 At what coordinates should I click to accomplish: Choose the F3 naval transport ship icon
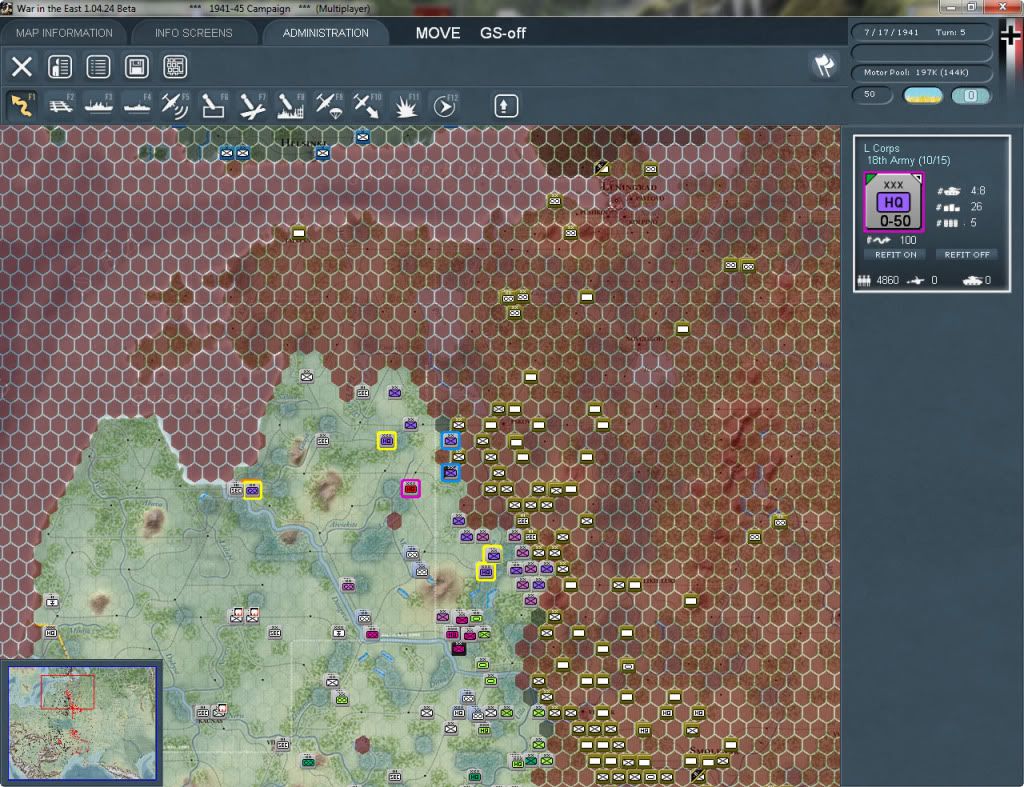click(99, 106)
